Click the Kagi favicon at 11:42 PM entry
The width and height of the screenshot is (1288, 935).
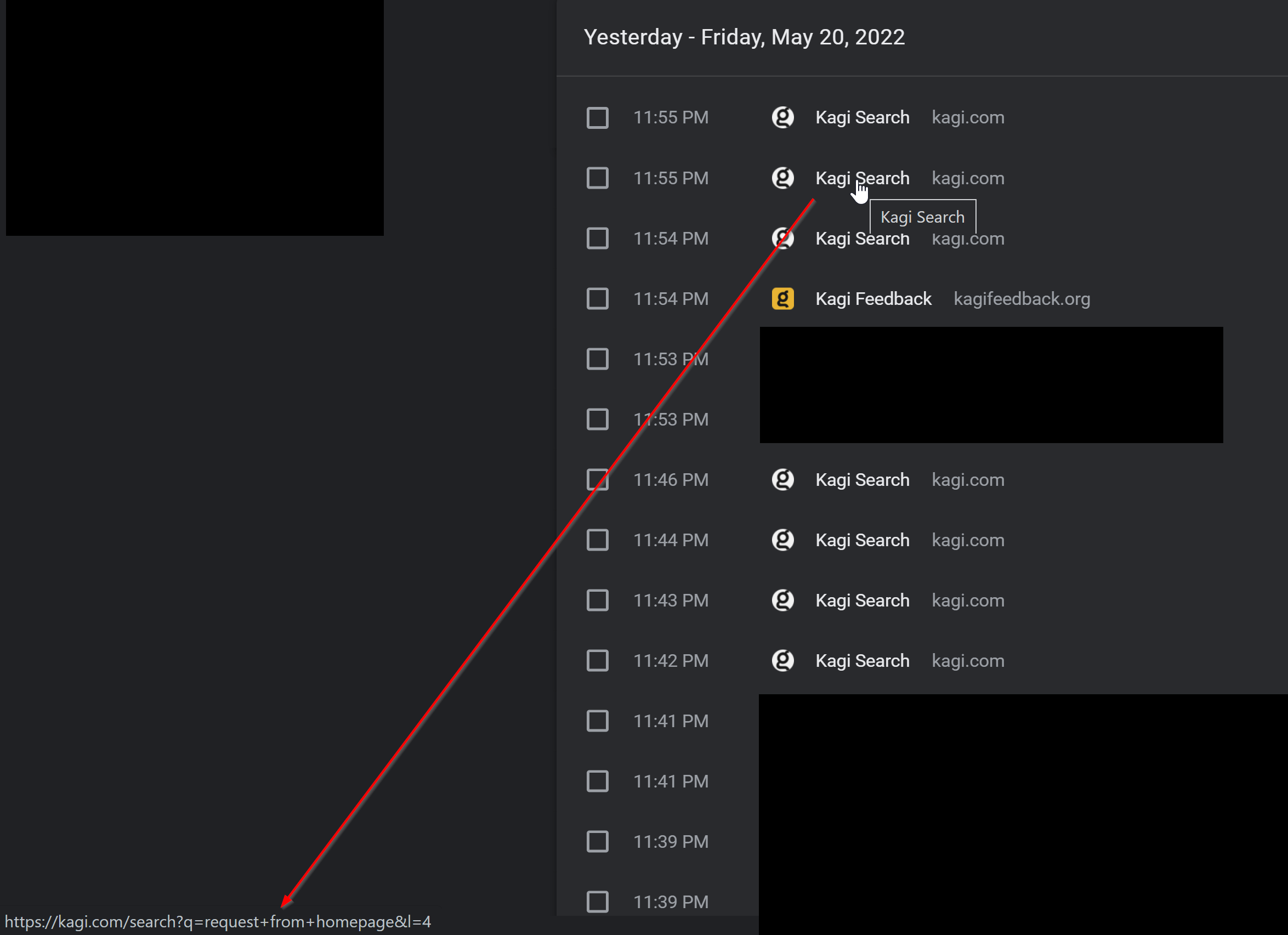[782, 660]
